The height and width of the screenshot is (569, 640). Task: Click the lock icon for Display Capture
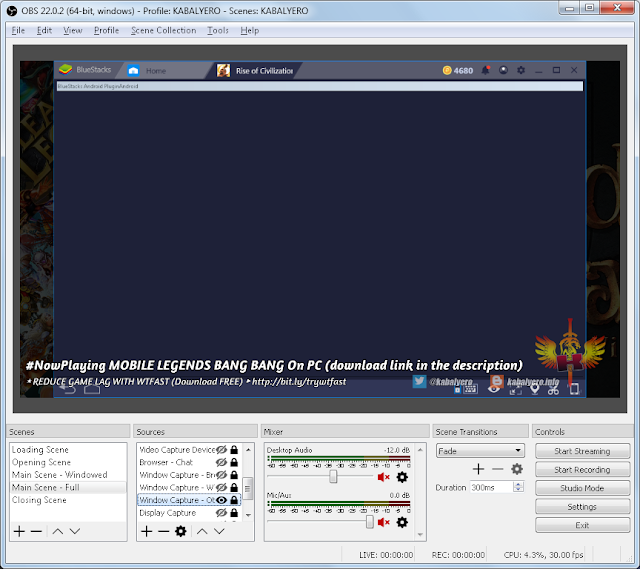[x=234, y=513]
